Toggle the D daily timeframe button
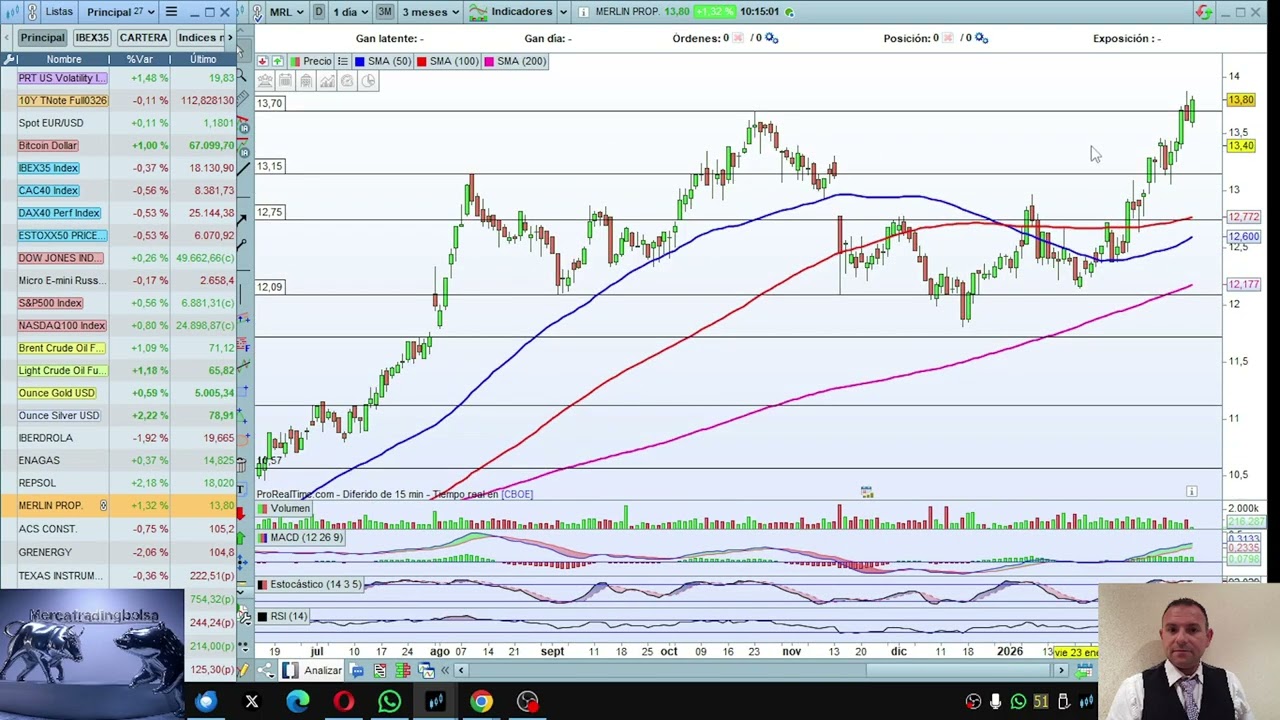This screenshot has width=1280, height=720. (319, 12)
